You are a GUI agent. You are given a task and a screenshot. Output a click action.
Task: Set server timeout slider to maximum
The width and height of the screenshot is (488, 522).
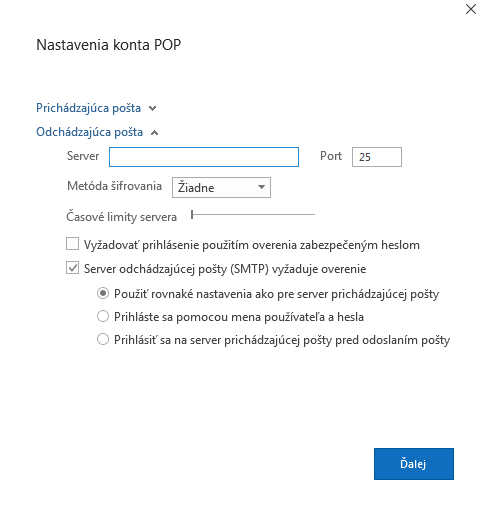coord(314,215)
